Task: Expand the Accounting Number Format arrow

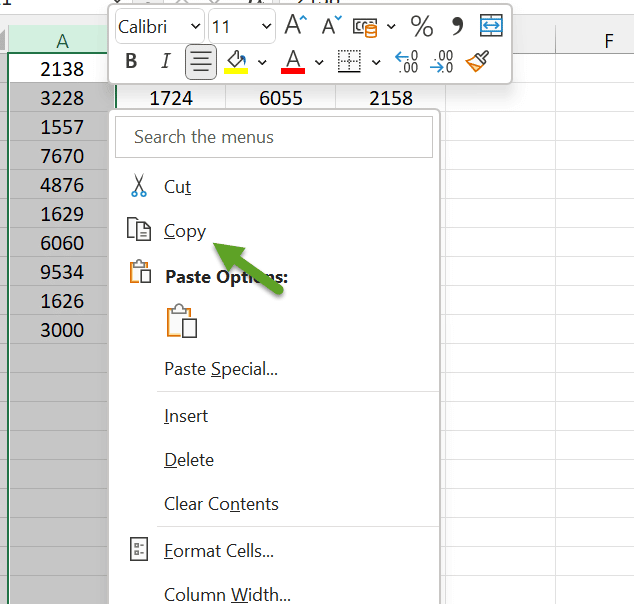Action: [x=391, y=27]
